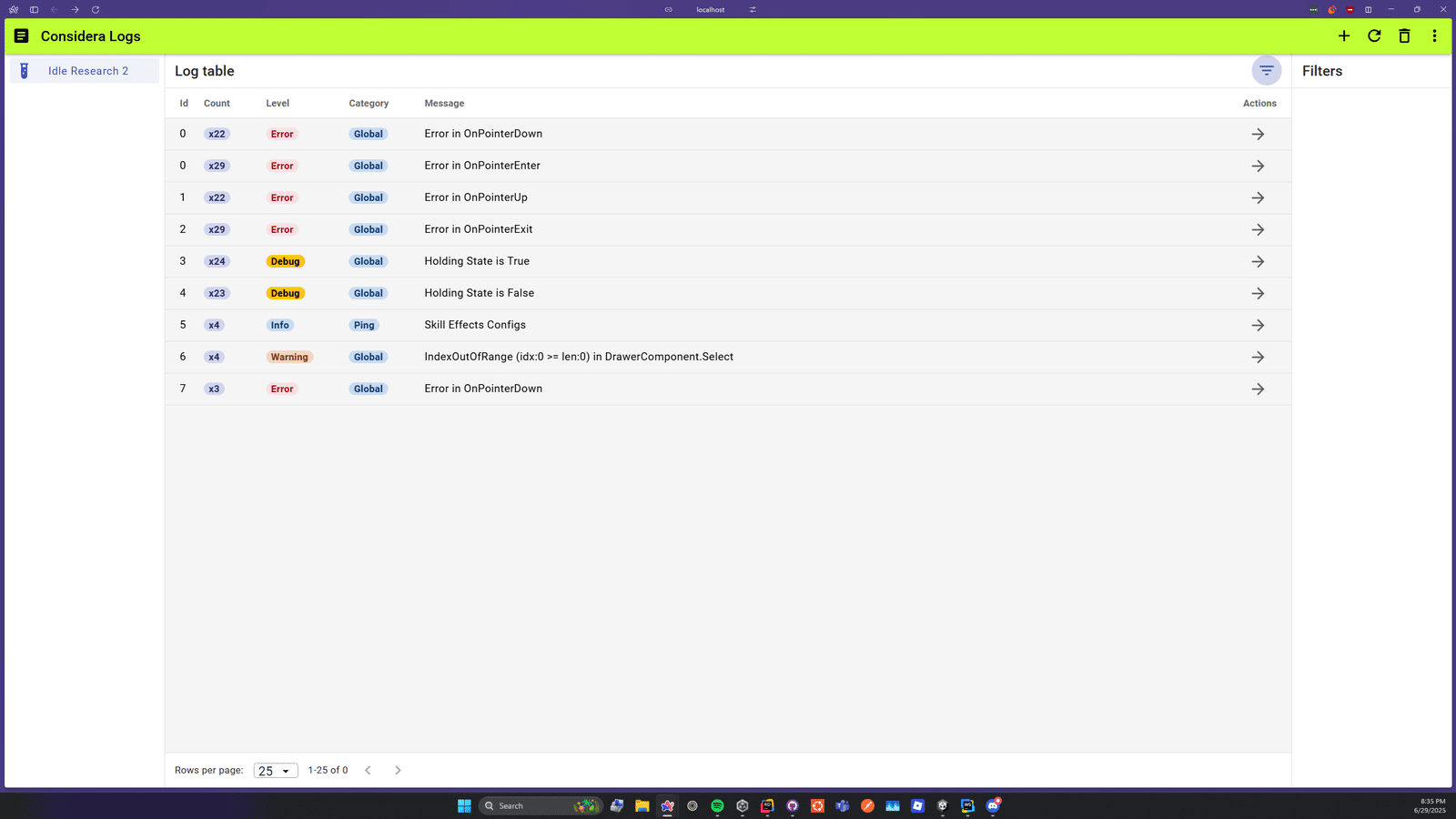The height and width of the screenshot is (819, 1456).
Task: Click the Level column header
Action: point(278,104)
